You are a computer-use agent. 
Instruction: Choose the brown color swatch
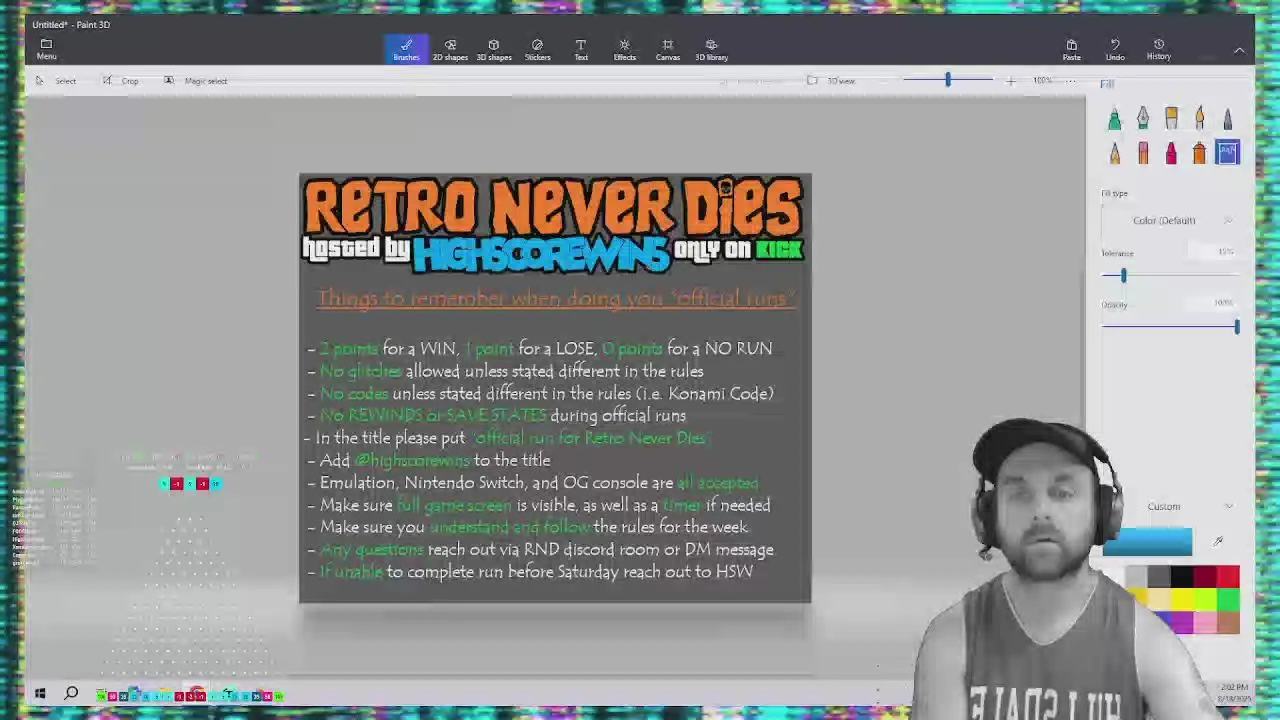[1228, 622]
